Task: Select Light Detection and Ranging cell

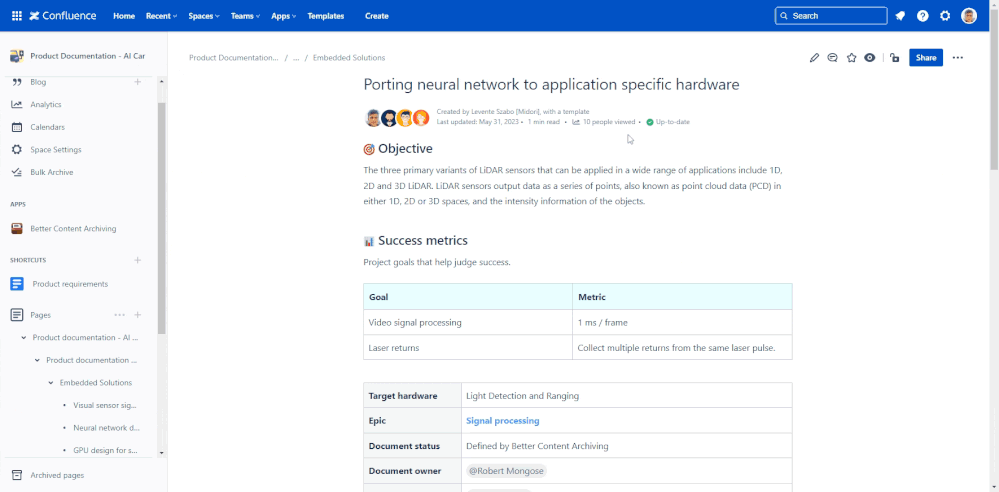Action: [627, 396]
